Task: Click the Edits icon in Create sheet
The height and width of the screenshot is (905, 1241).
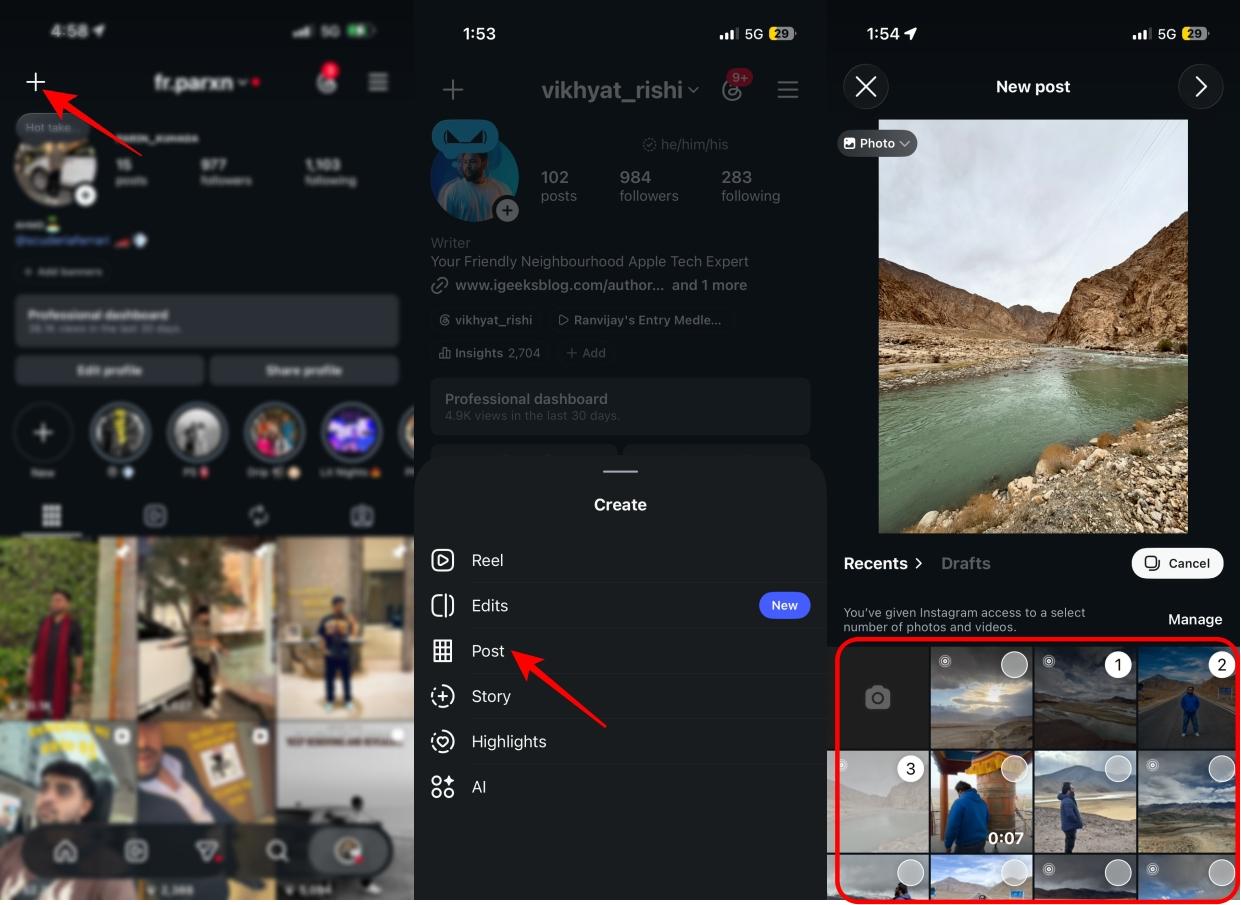Action: click(442, 605)
